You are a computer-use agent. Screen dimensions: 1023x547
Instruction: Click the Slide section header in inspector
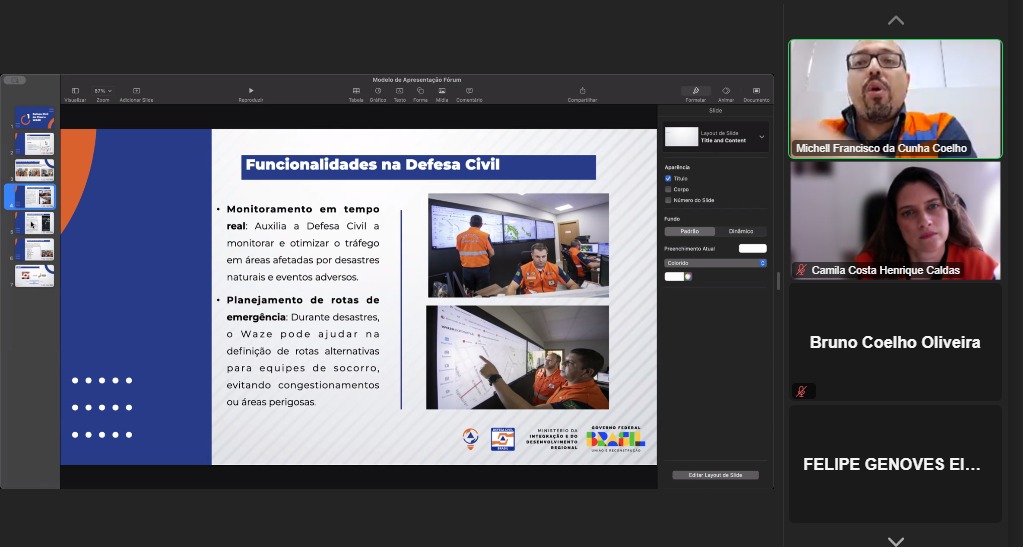(715, 110)
